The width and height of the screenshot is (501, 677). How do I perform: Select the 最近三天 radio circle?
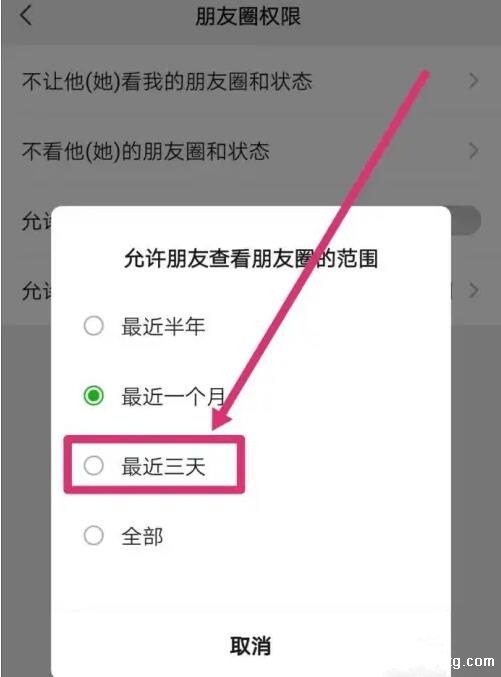pos(94,465)
